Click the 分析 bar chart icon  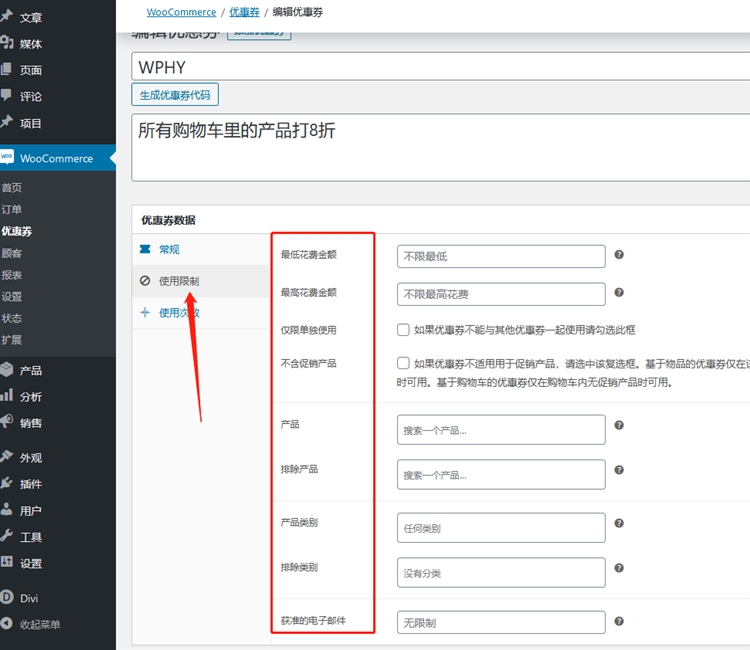pyautogui.click(x=7, y=395)
